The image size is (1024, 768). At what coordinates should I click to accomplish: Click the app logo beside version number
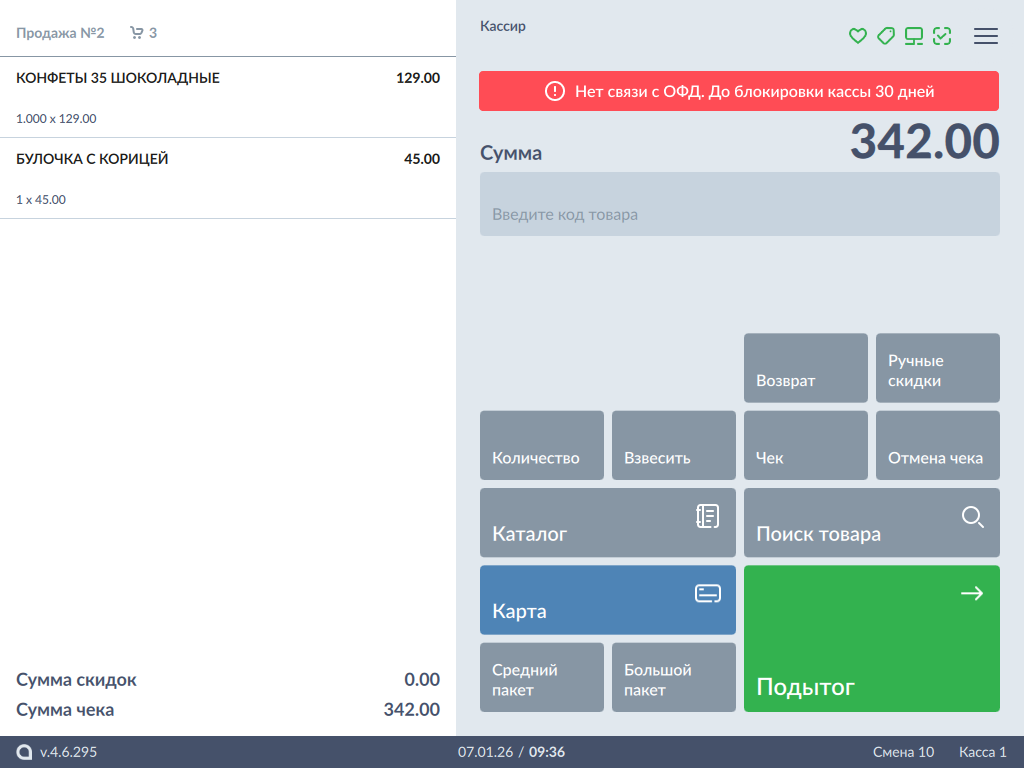24,752
